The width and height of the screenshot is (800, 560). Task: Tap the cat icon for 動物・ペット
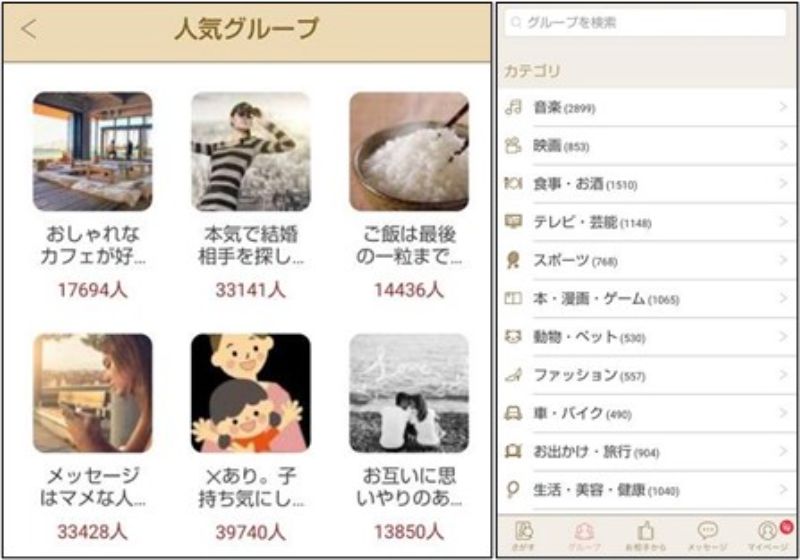513,337
